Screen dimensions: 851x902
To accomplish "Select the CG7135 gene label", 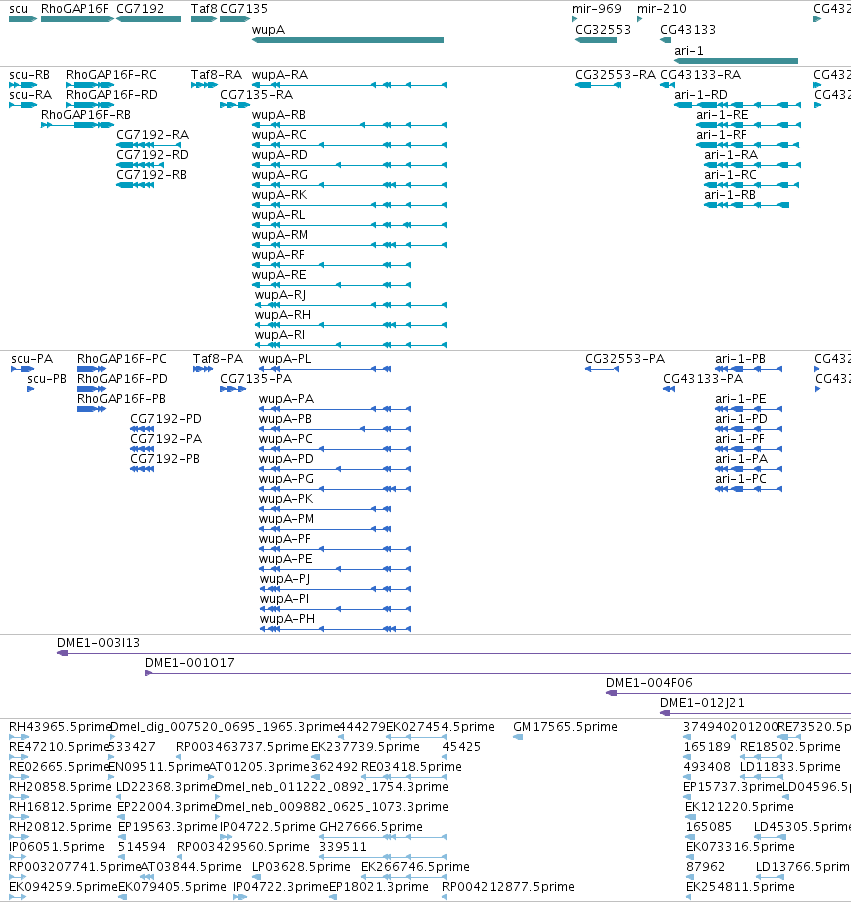I will (x=244, y=9).
